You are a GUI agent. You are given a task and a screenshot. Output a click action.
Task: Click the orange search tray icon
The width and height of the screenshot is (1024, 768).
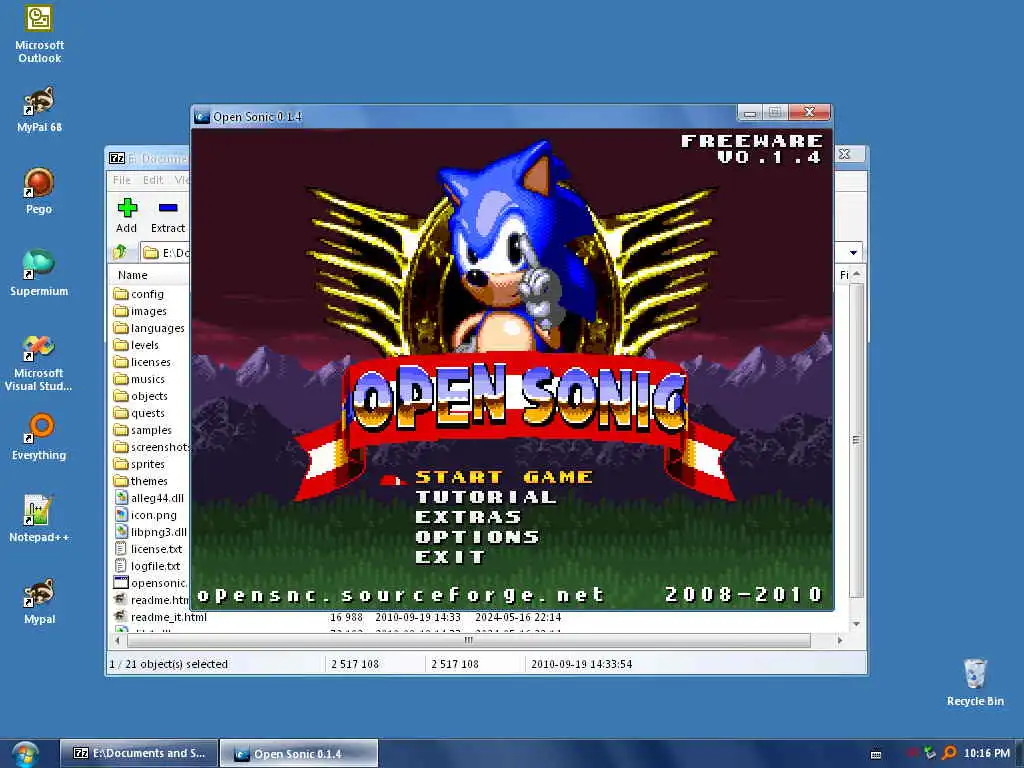(x=949, y=753)
